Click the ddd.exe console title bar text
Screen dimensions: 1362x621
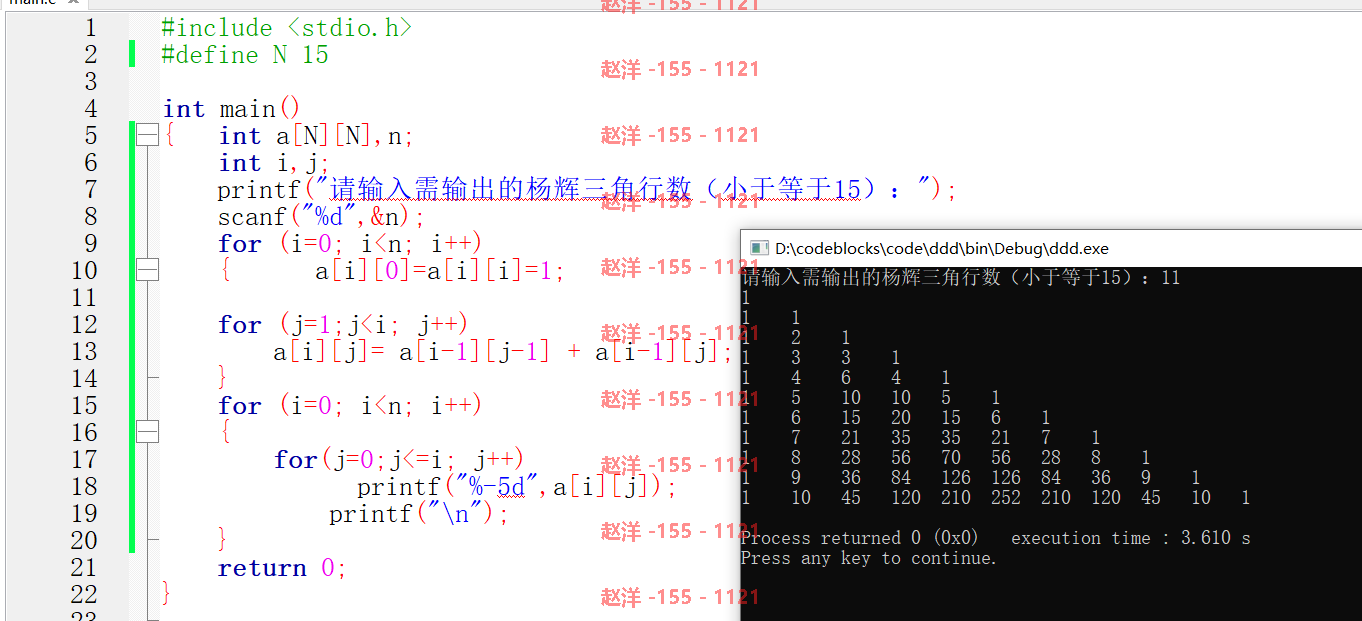click(942, 248)
